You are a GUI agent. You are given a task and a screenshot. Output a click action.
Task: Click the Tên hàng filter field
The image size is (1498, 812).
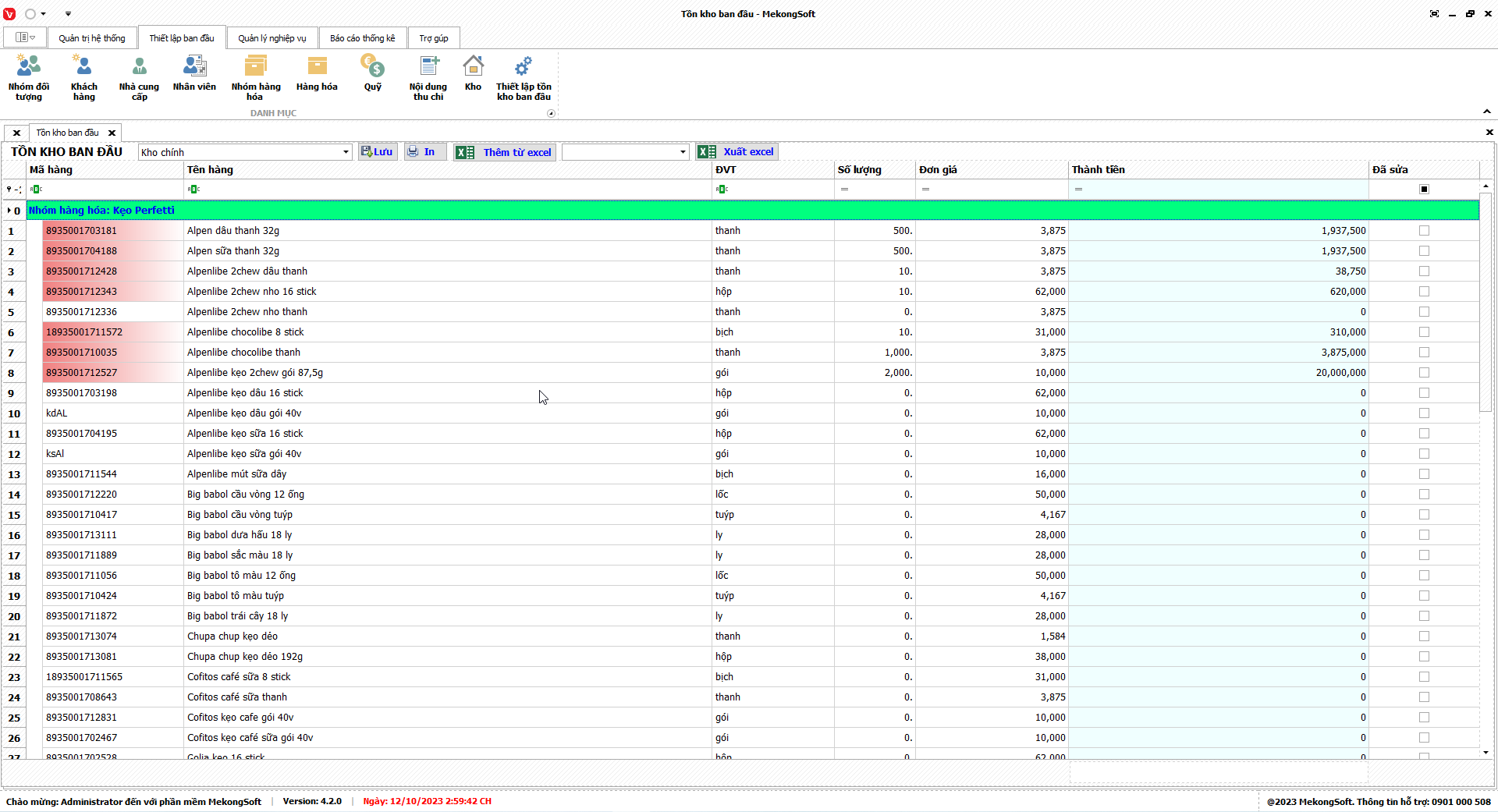click(x=449, y=190)
